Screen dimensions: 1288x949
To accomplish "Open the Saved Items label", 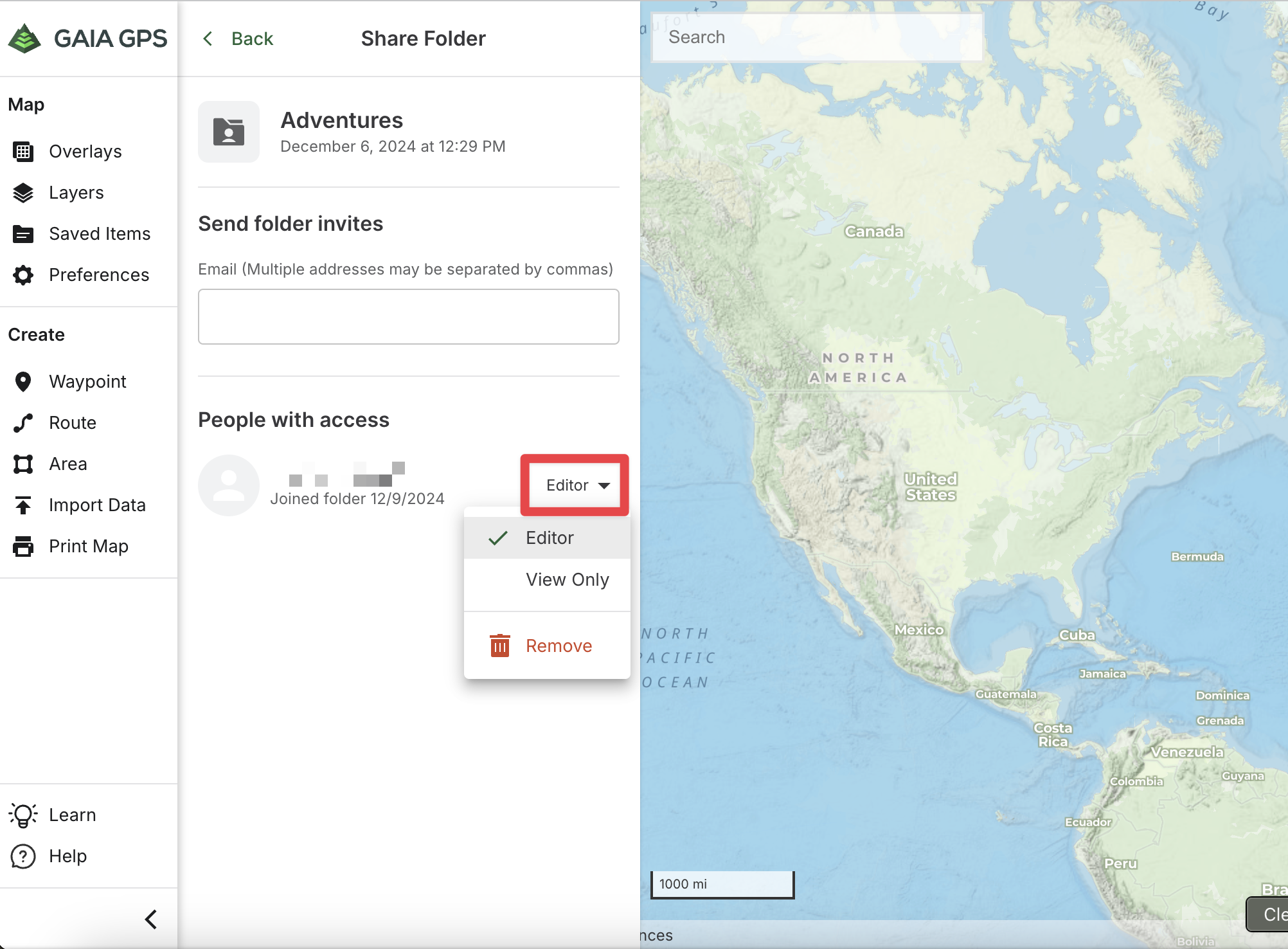I will coord(100,233).
